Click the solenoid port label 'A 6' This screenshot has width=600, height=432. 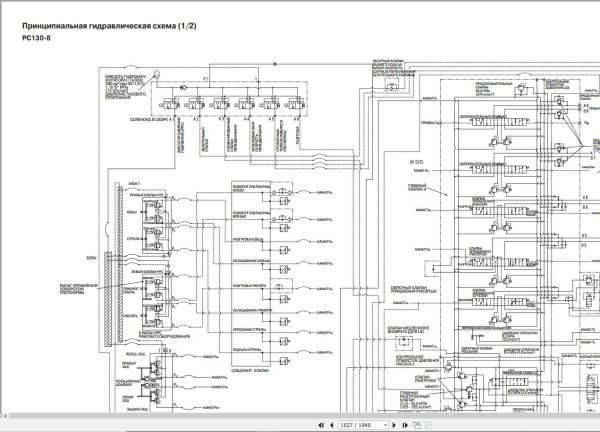click(297, 119)
